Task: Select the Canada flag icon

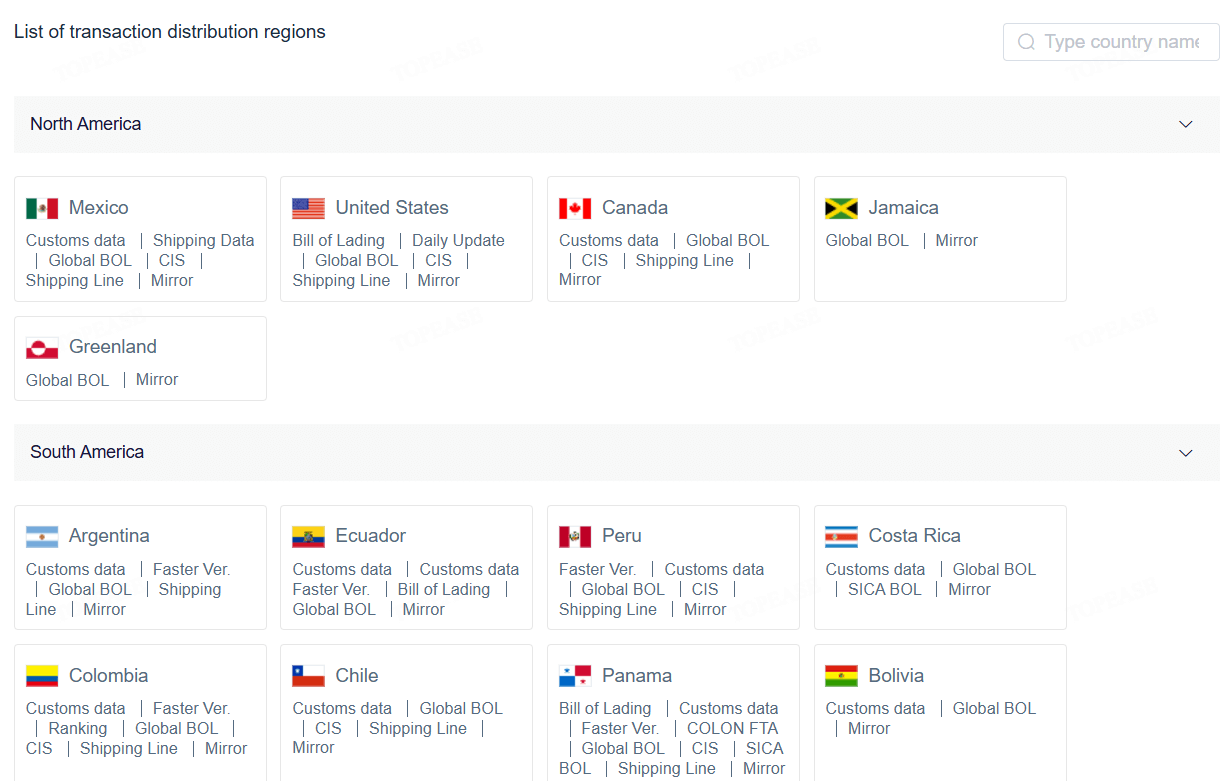Action: [575, 208]
